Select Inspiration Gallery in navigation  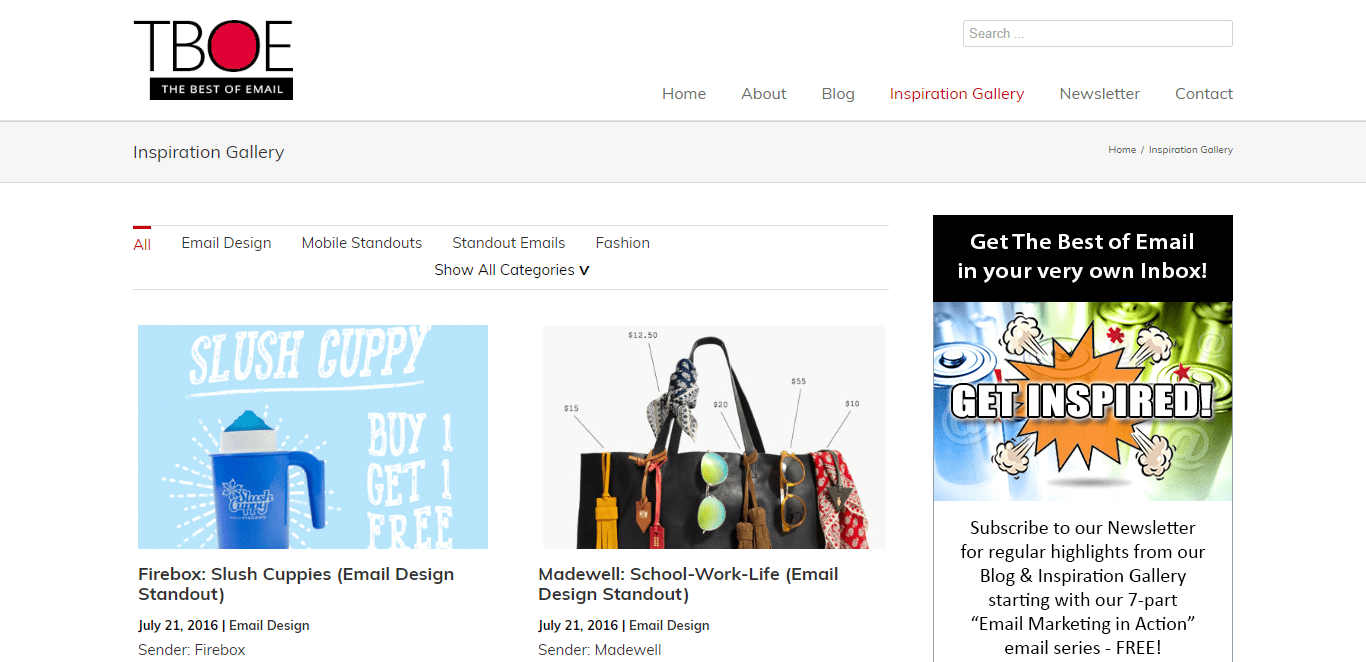click(956, 94)
